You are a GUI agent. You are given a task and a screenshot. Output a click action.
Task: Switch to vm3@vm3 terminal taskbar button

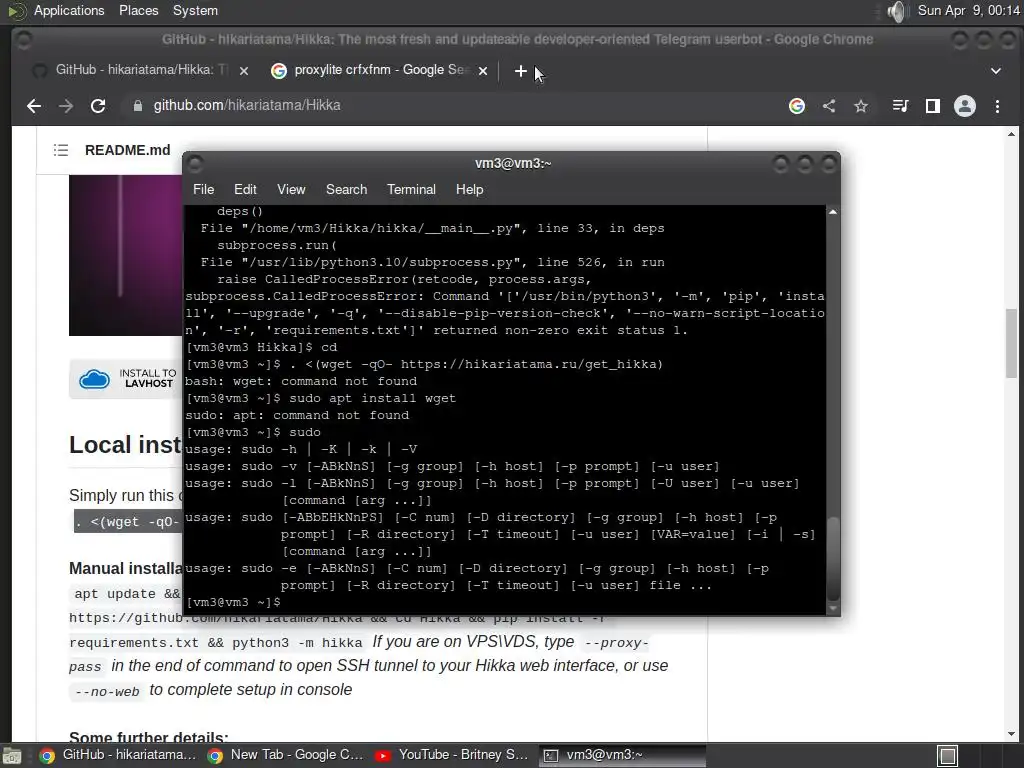622,756
